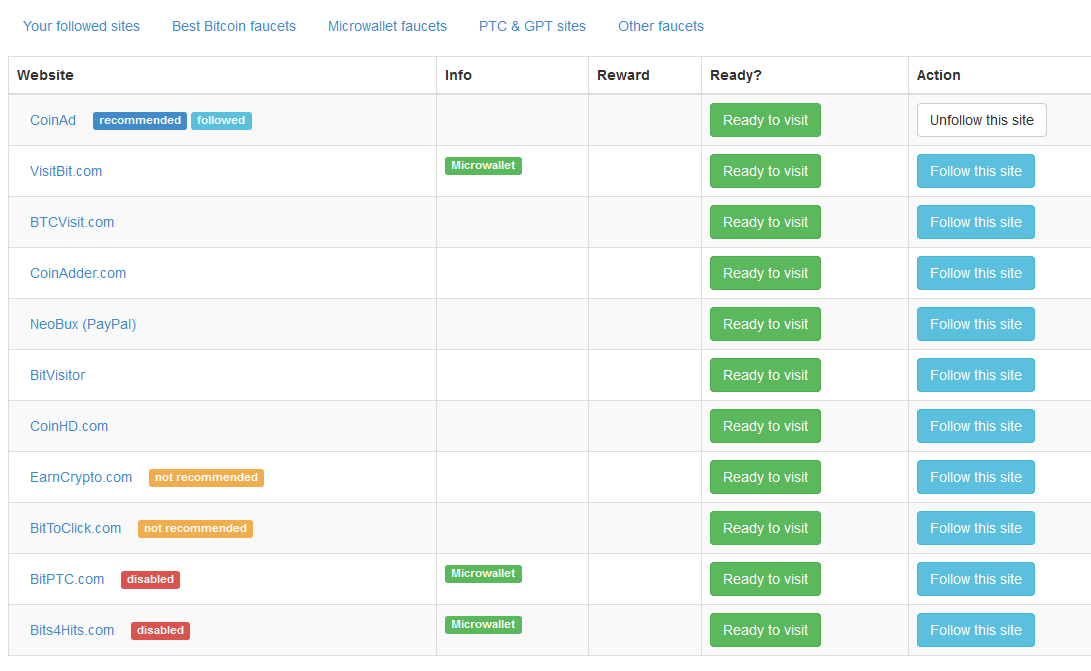The width and height of the screenshot is (1091, 671).
Task: Click Ready to visit for CoinAd
Action: [765, 120]
